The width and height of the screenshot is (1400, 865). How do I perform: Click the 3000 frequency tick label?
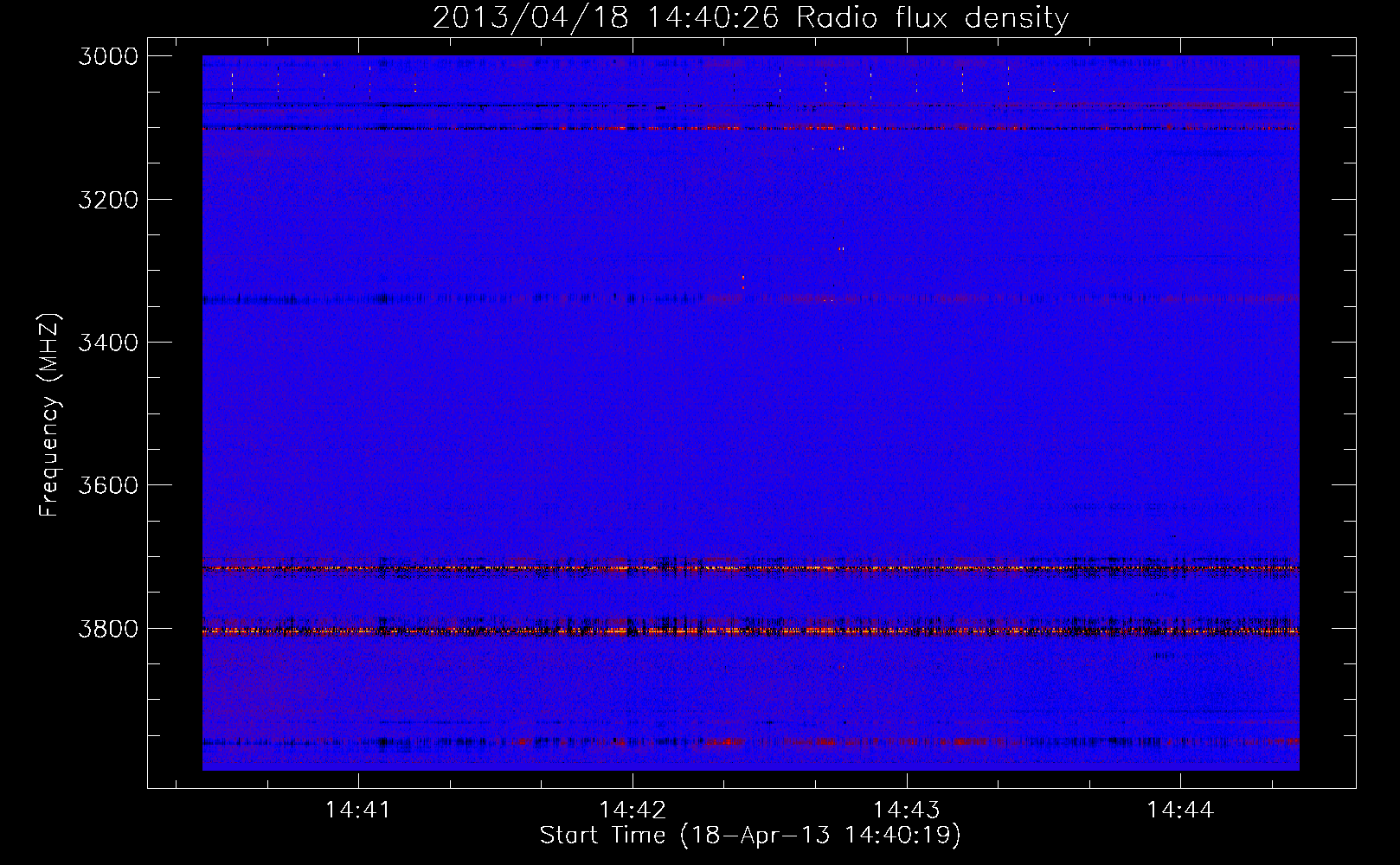click(108, 56)
